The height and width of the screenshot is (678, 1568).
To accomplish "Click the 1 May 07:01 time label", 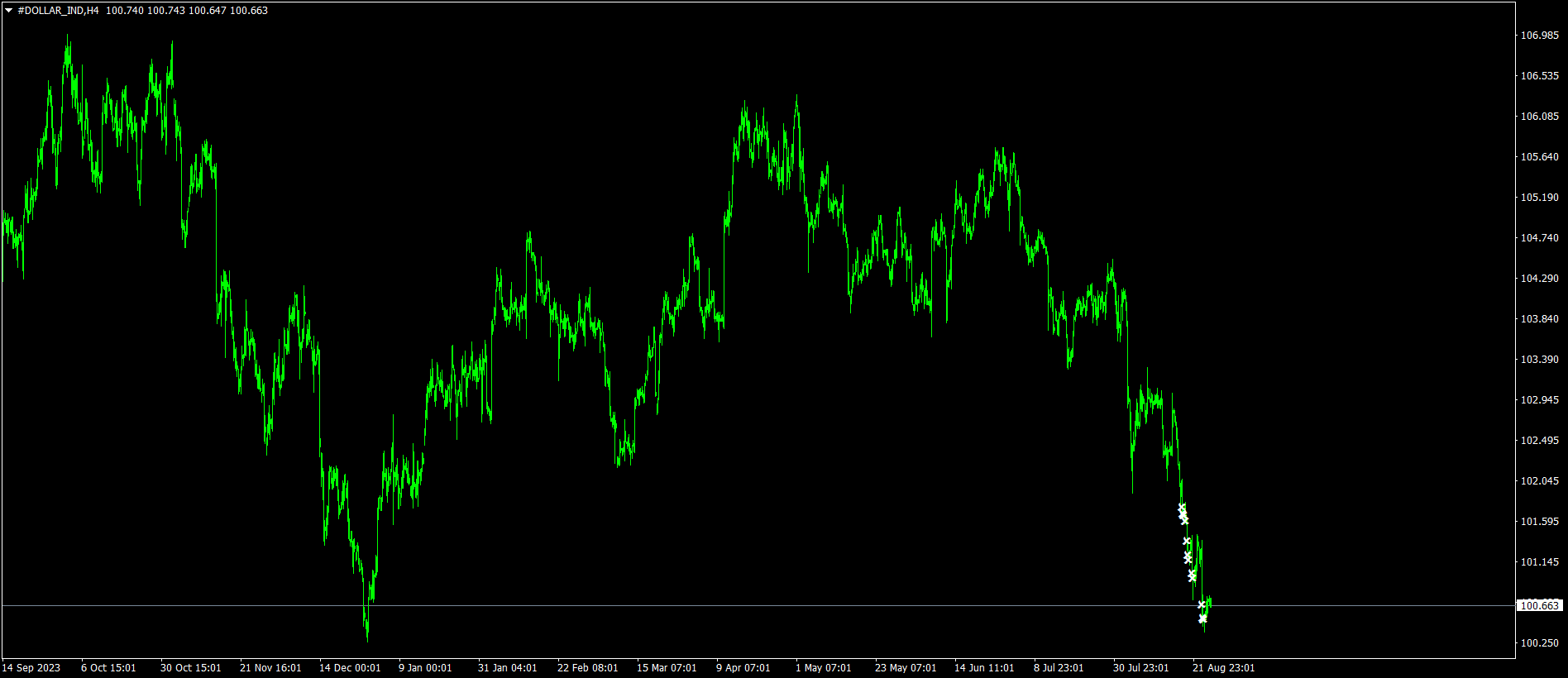I will click(x=823, y=668).
